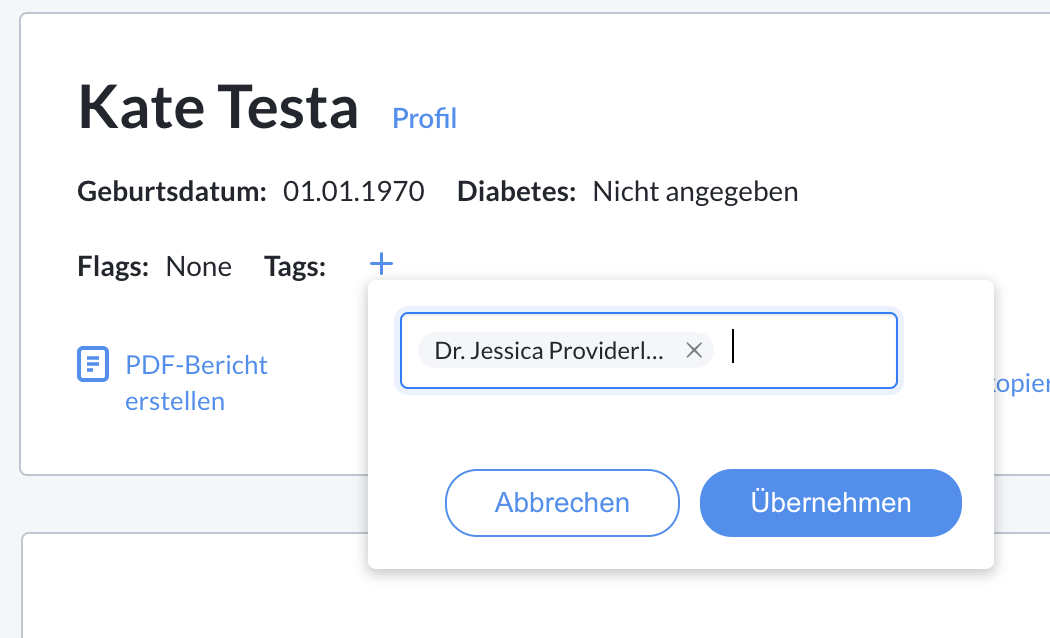Click the patient name Kate Testa
1050x638 pixels.
click(218, 107)
